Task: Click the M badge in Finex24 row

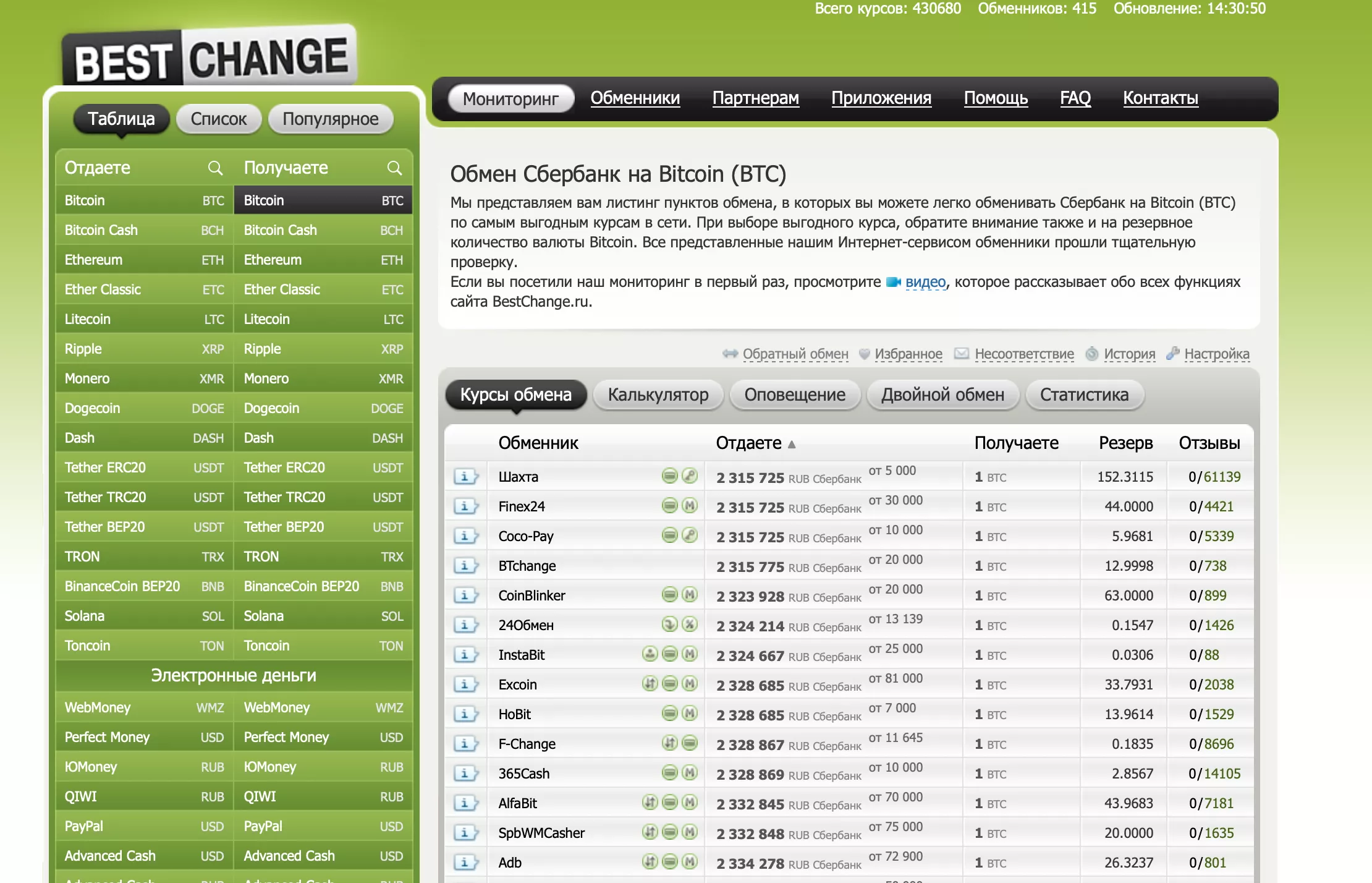Action: coord(690,505)
